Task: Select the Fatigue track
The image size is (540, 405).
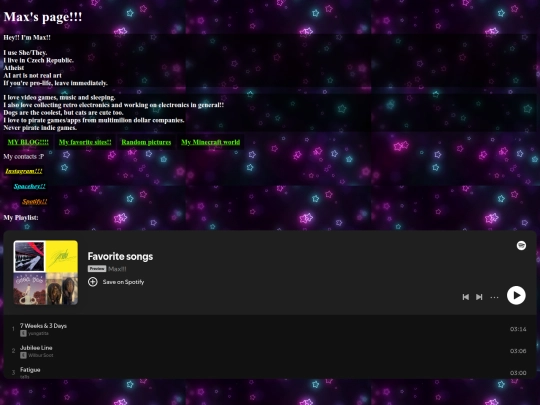Action: coord(30,370)
